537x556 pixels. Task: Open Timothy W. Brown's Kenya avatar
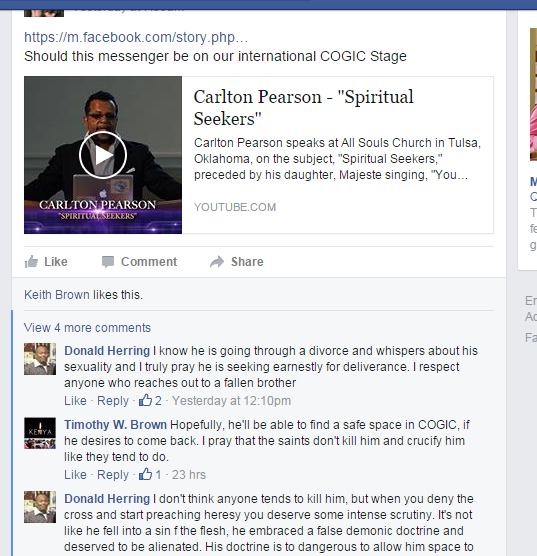40,433
